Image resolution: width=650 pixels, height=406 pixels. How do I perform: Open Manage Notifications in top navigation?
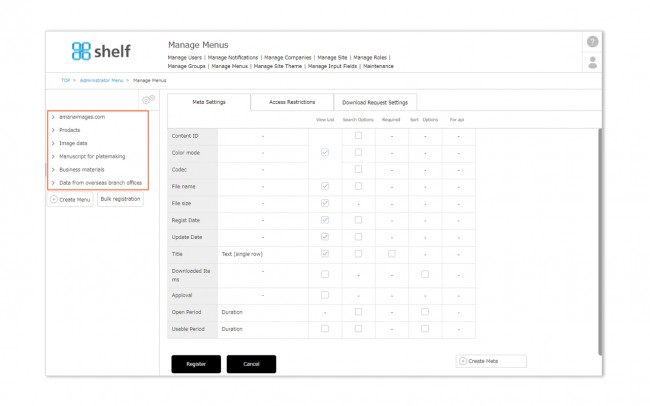point(233,58)
